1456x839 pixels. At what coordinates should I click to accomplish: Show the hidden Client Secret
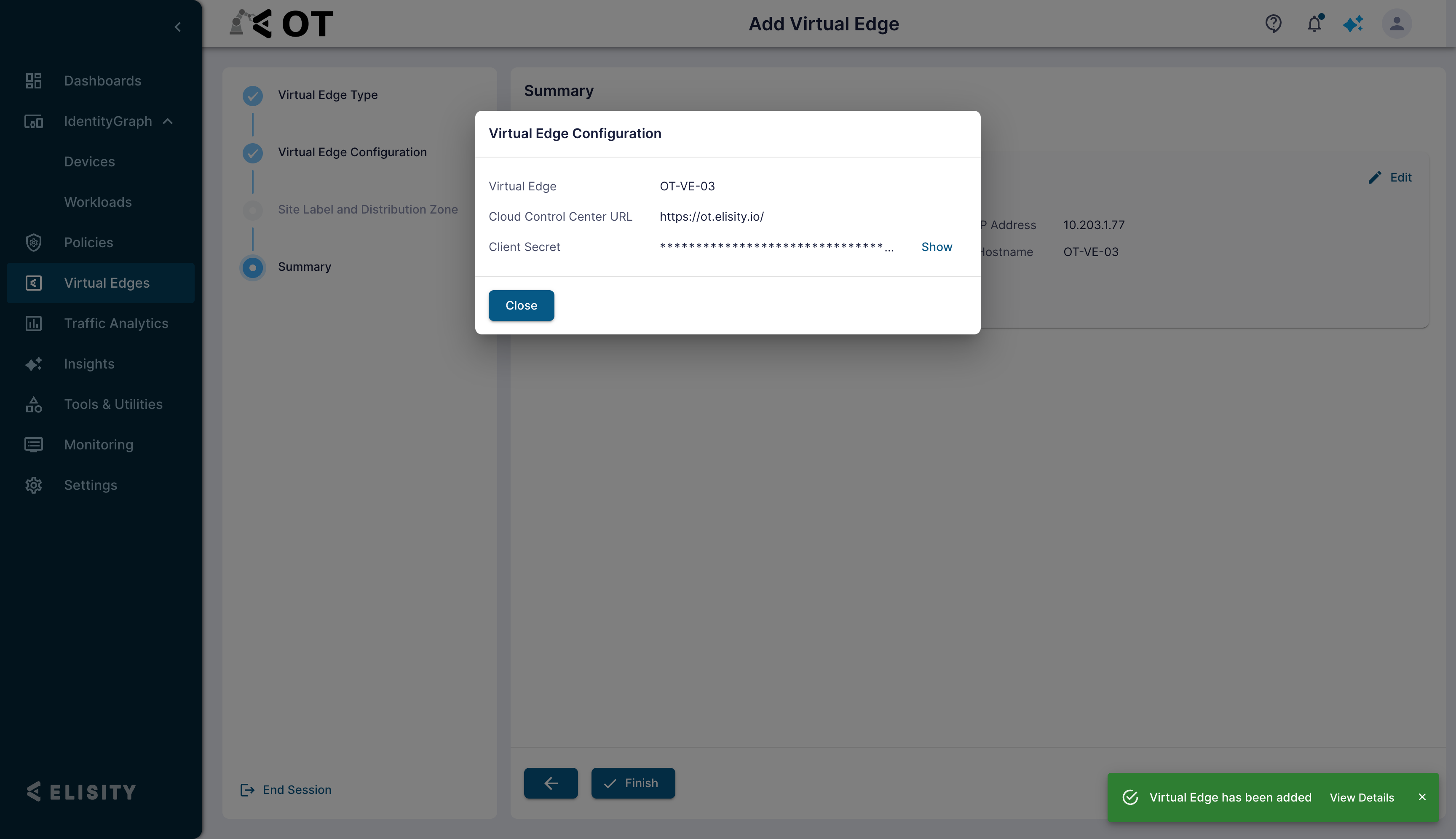tap(937, 247)
